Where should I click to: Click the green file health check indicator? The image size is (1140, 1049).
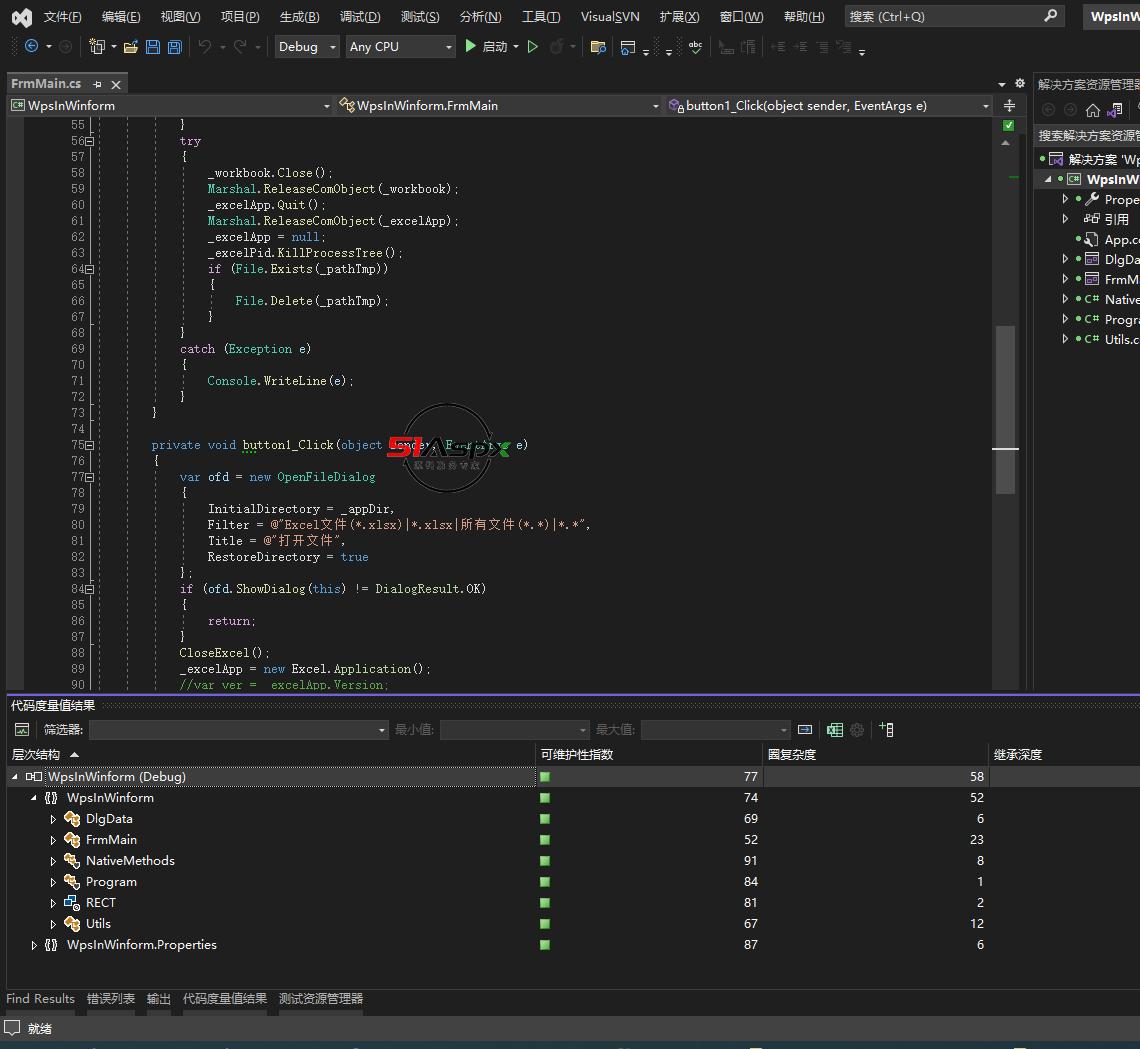(x=1008, y=126)
